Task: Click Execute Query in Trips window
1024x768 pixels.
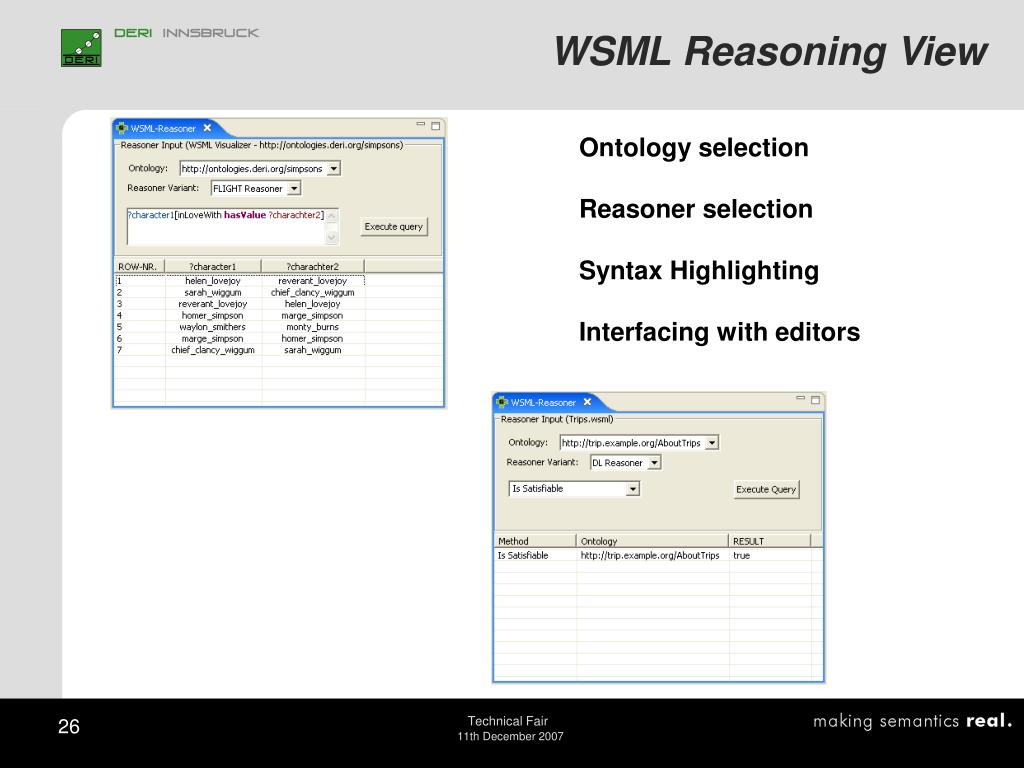Action: pyautogui.click(x=766, y=489)
